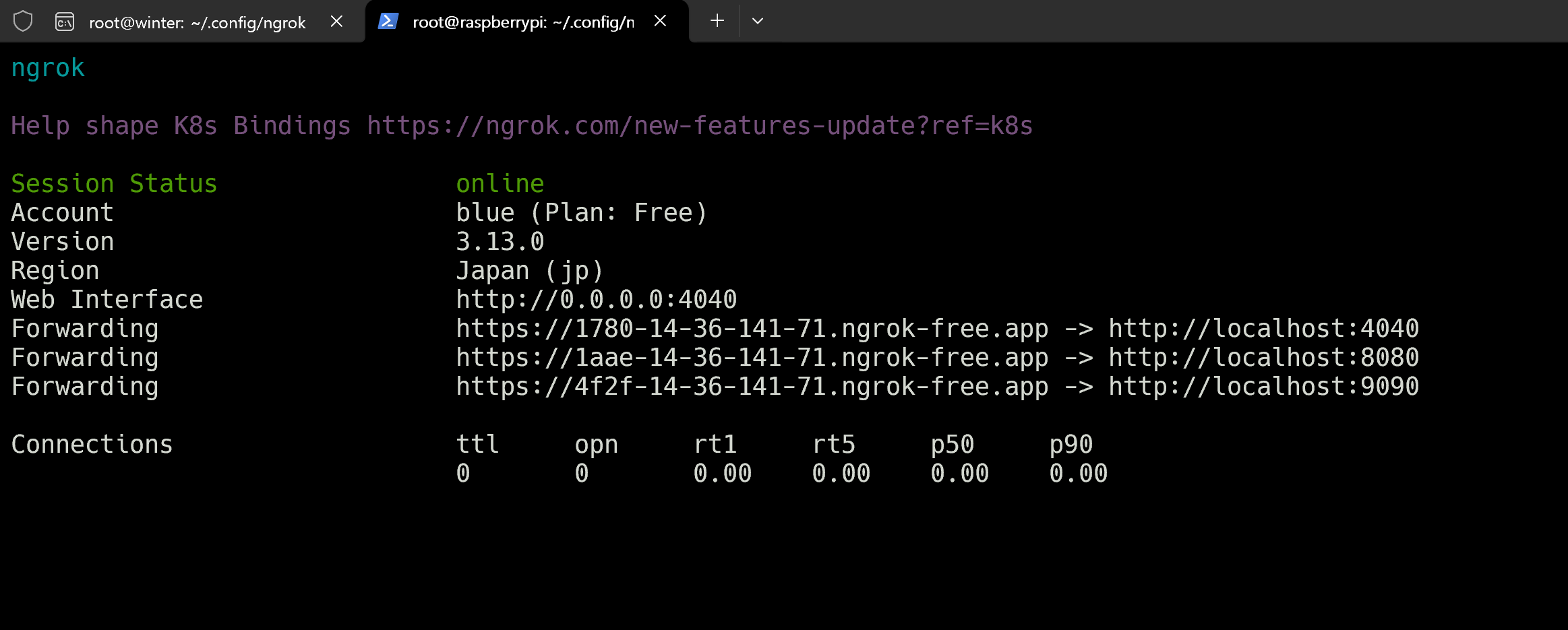Click the Forwarding label for localhost:9090 row
1568x630 pixels.
[x=85, y=386]
